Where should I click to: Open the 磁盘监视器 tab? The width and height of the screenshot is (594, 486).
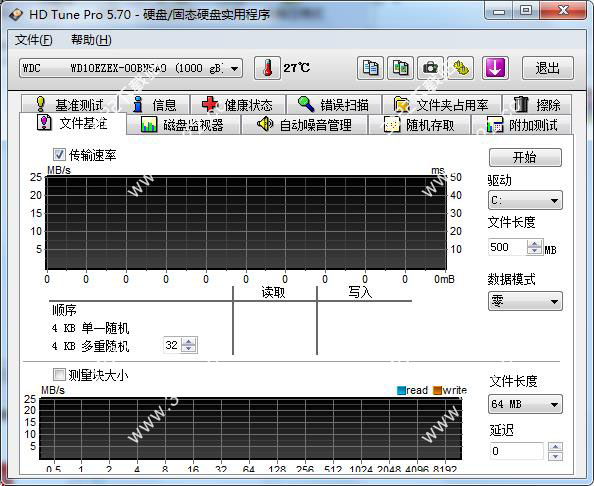click(x=183, y=125)
